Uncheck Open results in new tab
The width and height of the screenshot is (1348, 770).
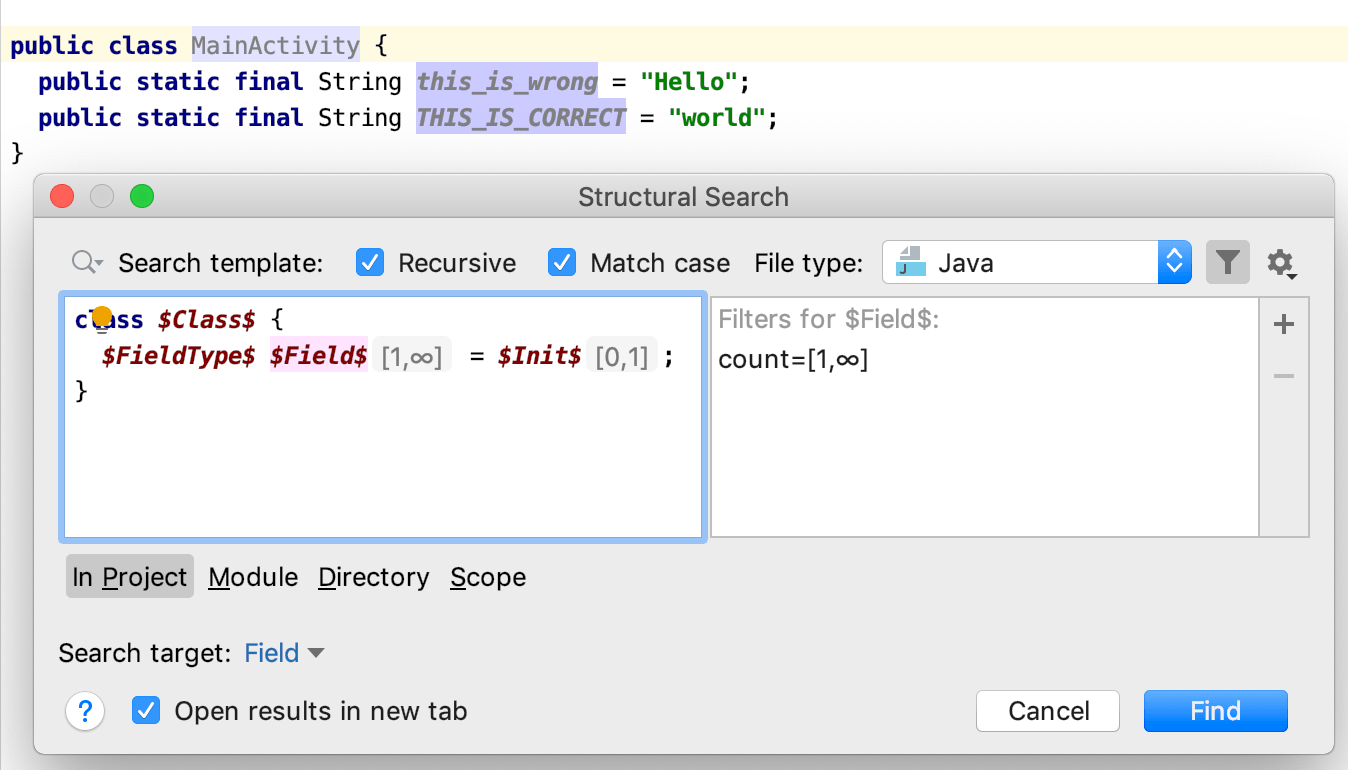click(x=146, y=711)
